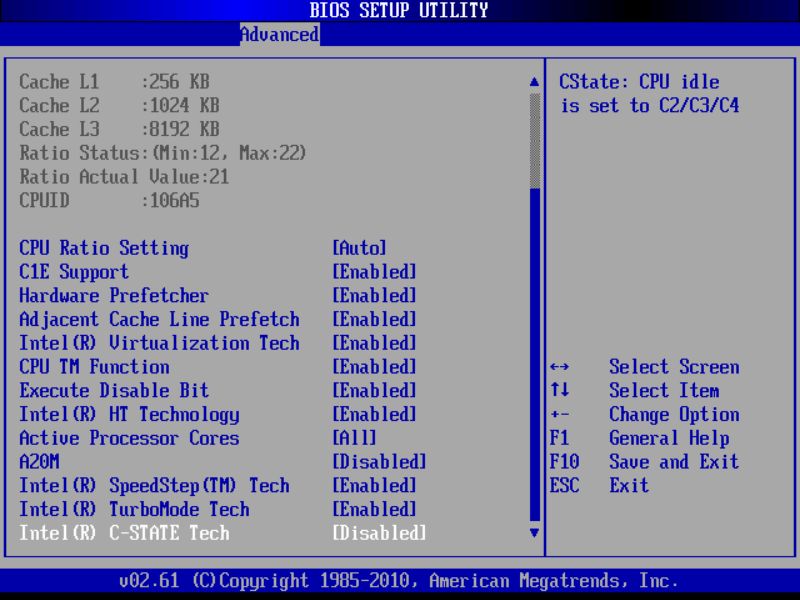Click the scrollbar up arrow

coord(529,78)
